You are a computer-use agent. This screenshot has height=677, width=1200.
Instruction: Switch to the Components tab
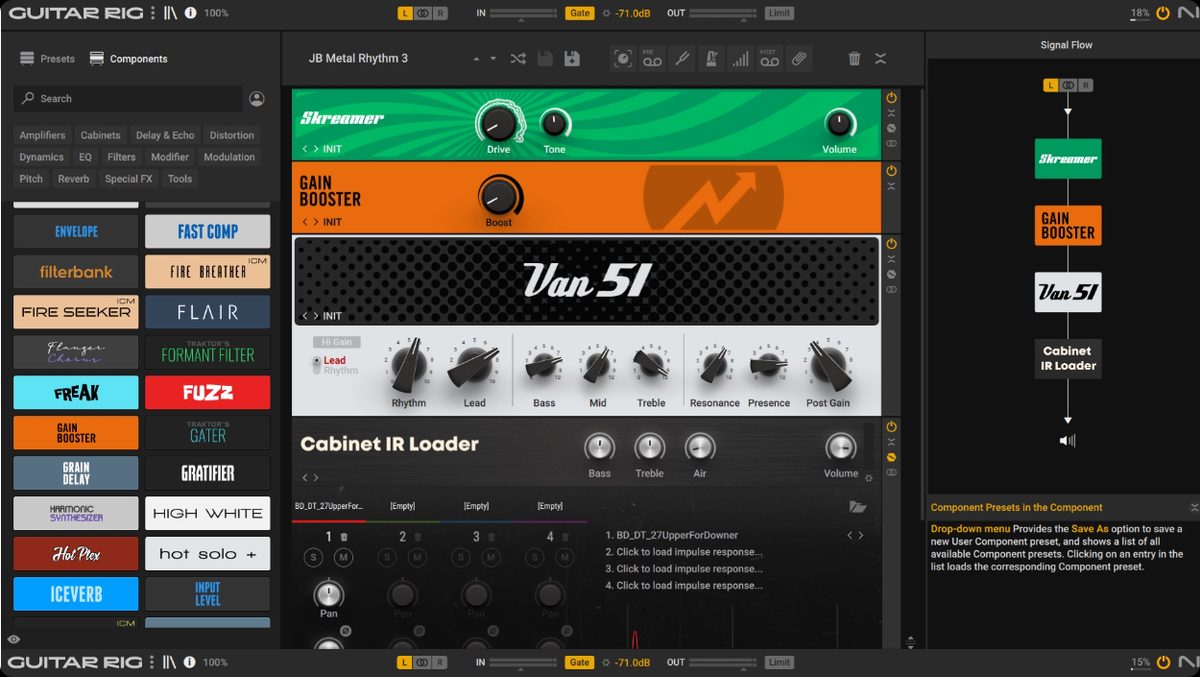click(128, 59)
